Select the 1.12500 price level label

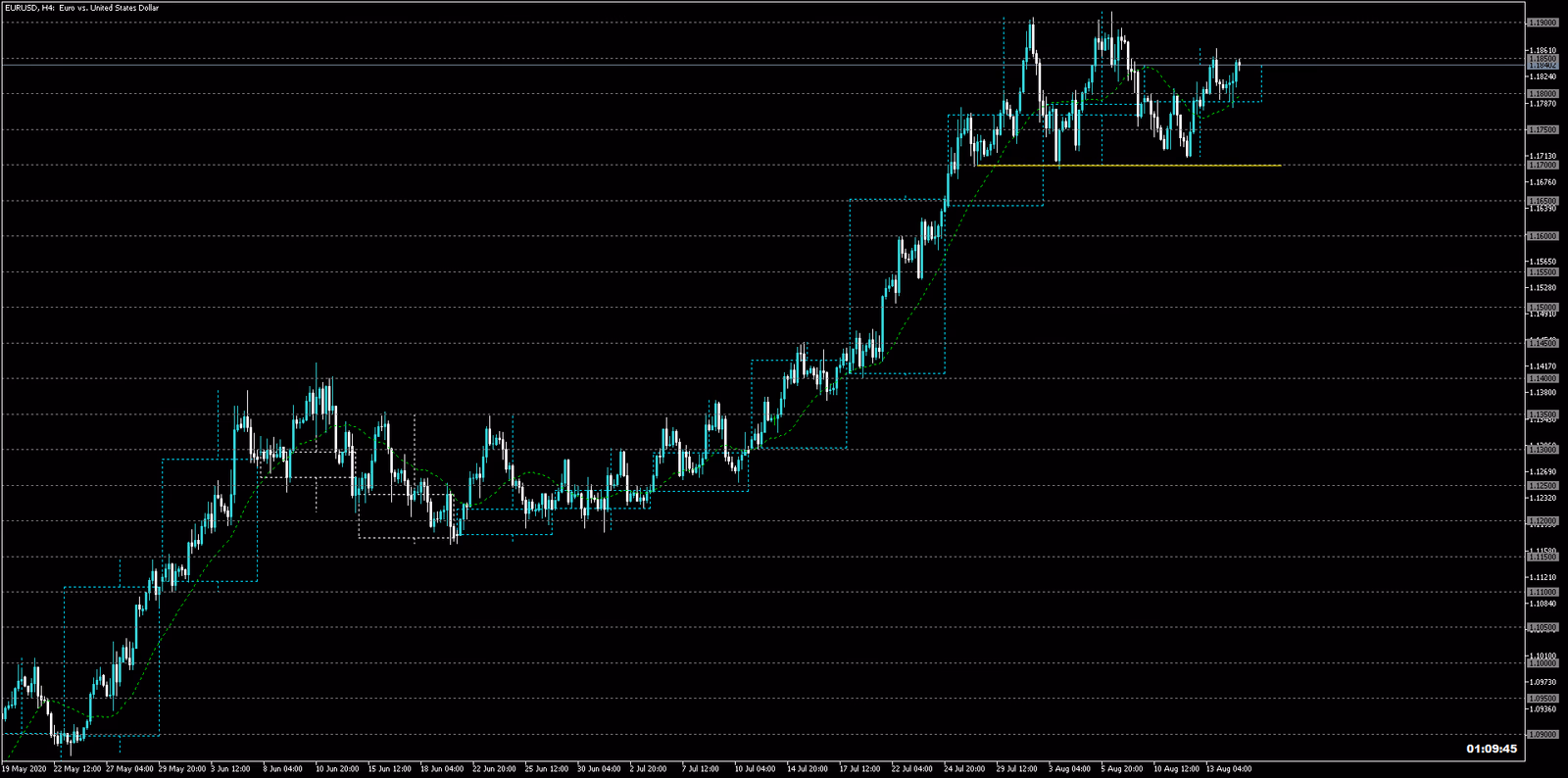coord(1543,486)
